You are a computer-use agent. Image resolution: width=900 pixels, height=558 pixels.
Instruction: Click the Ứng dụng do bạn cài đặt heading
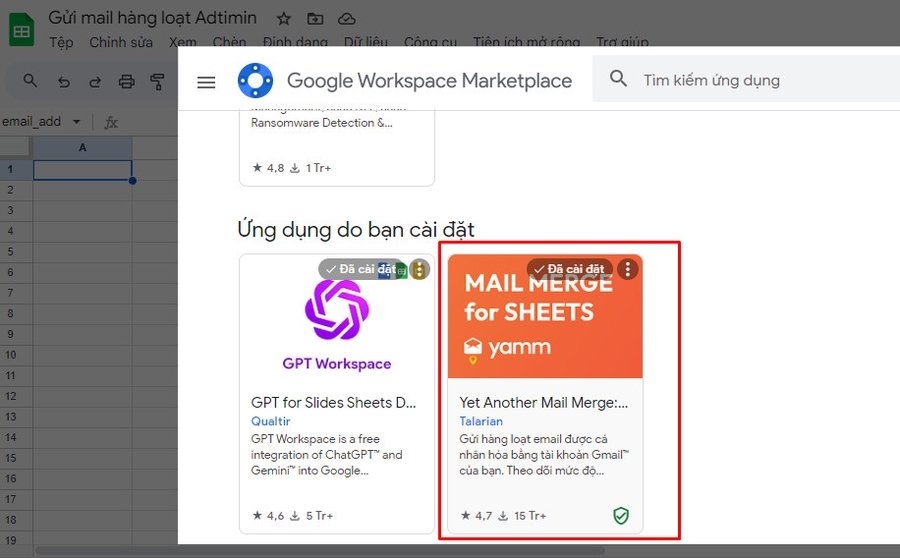[356, 230]
